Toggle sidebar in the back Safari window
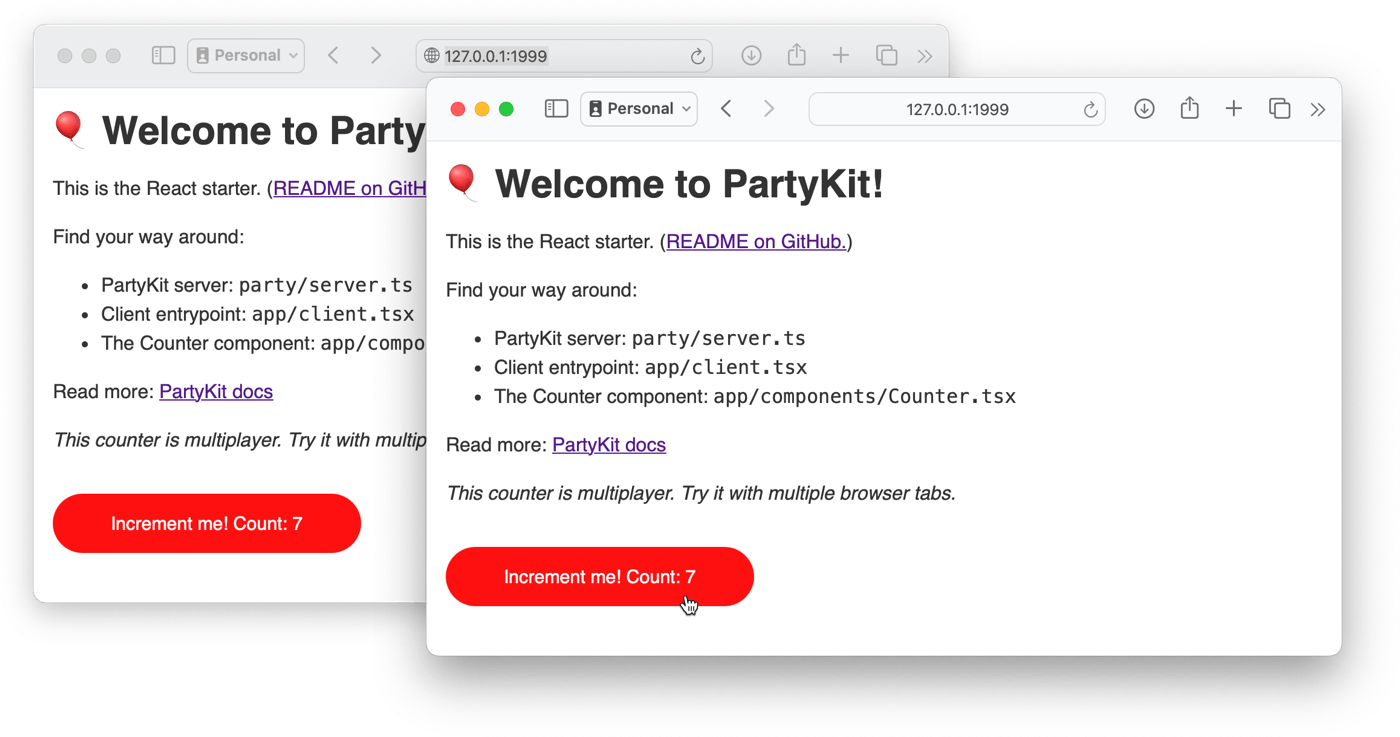1400x737 pixels. click(163, 56)
